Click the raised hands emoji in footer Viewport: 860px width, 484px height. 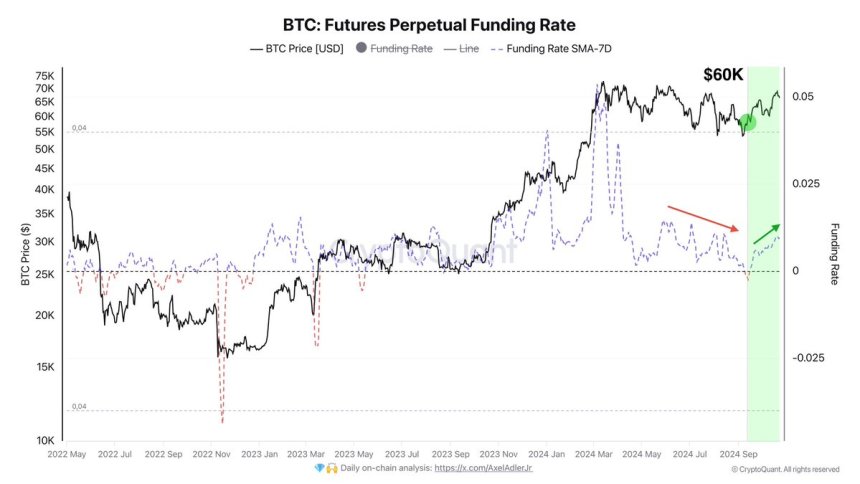coord(329,467)
